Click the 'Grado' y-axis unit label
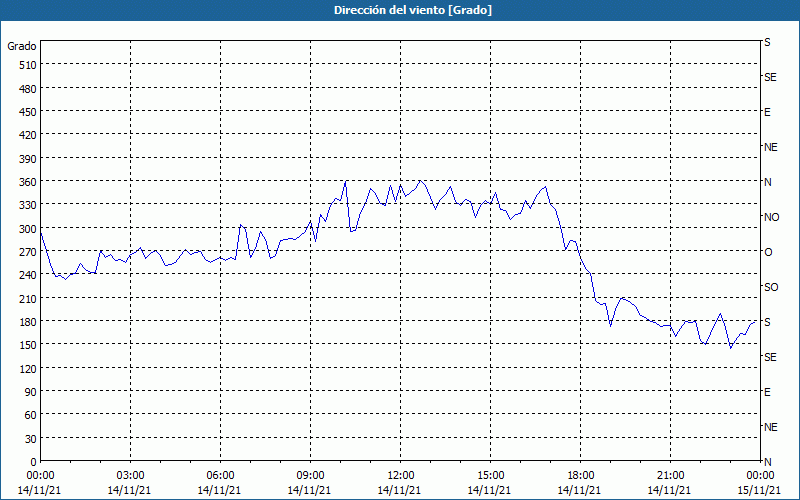Image resolution: width=800 pixels, height=500 pixels. [22, 46]
